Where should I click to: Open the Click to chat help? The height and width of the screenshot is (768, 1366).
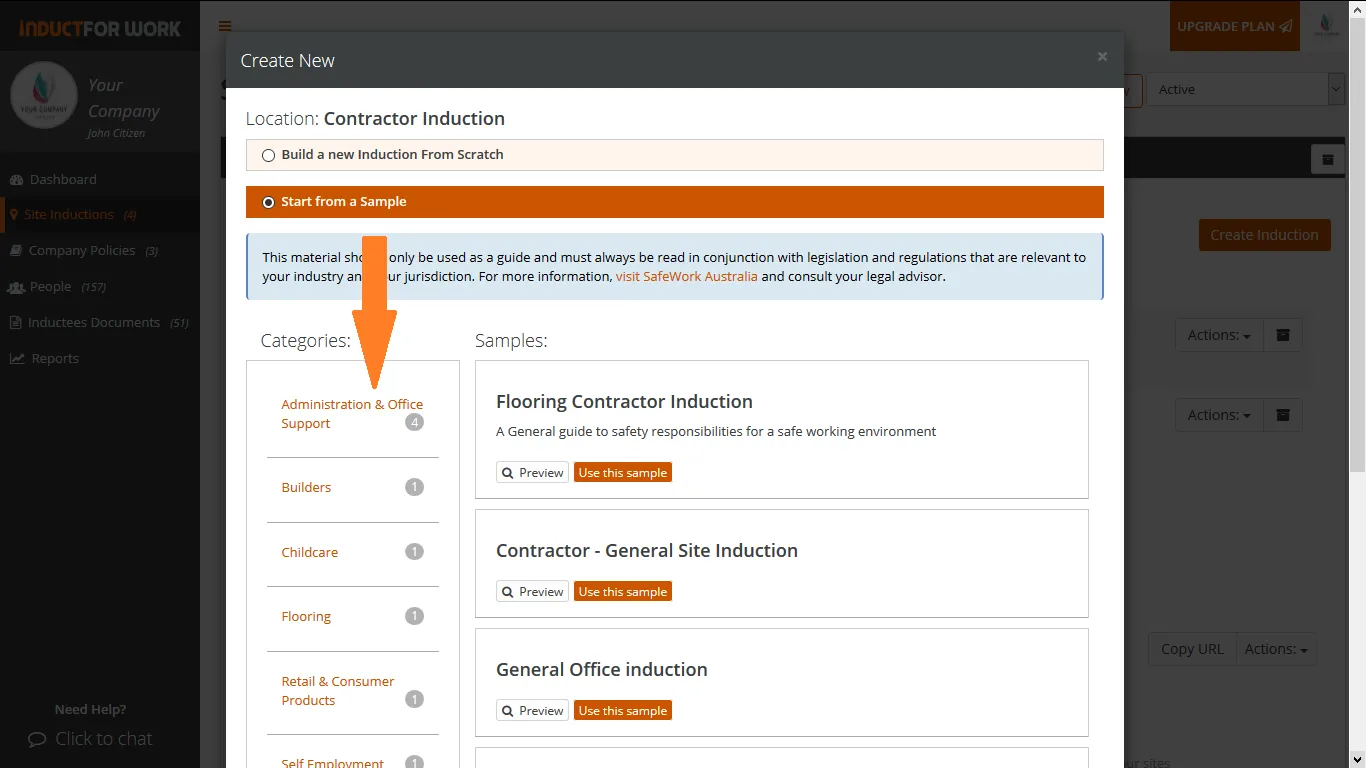point(90,739)
